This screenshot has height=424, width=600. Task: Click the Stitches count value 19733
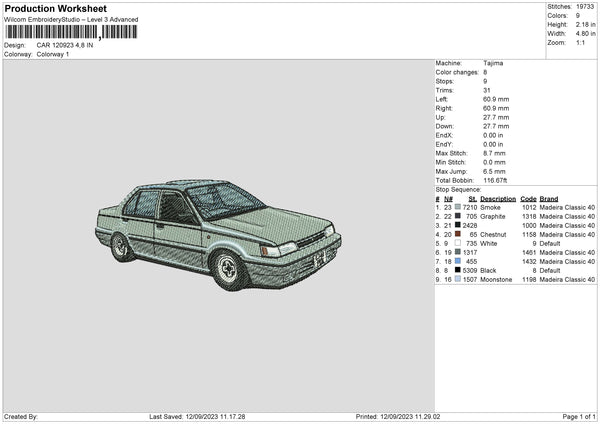(585, 6)
